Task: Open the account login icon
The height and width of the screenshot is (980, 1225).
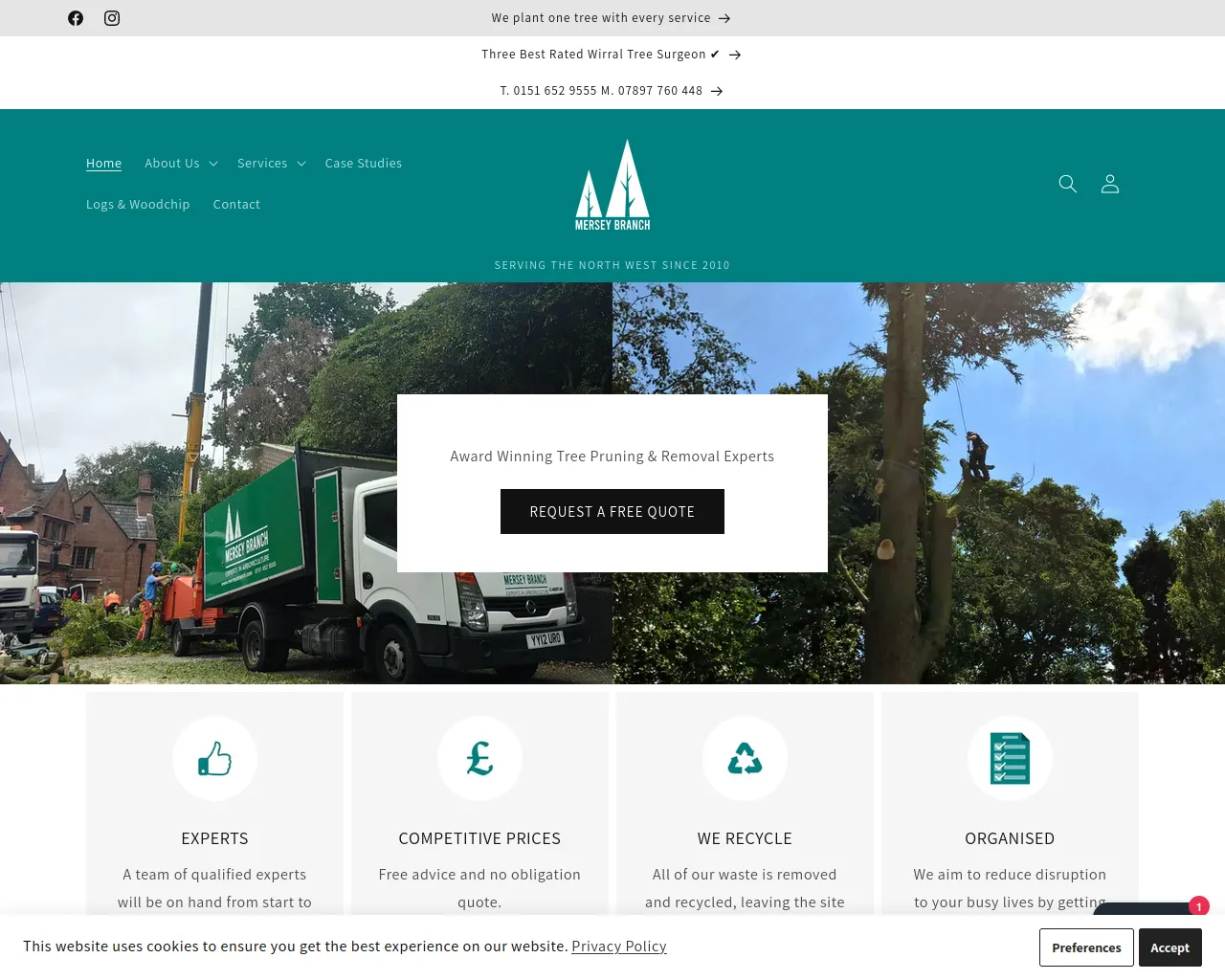Action: pos(1110,184)
